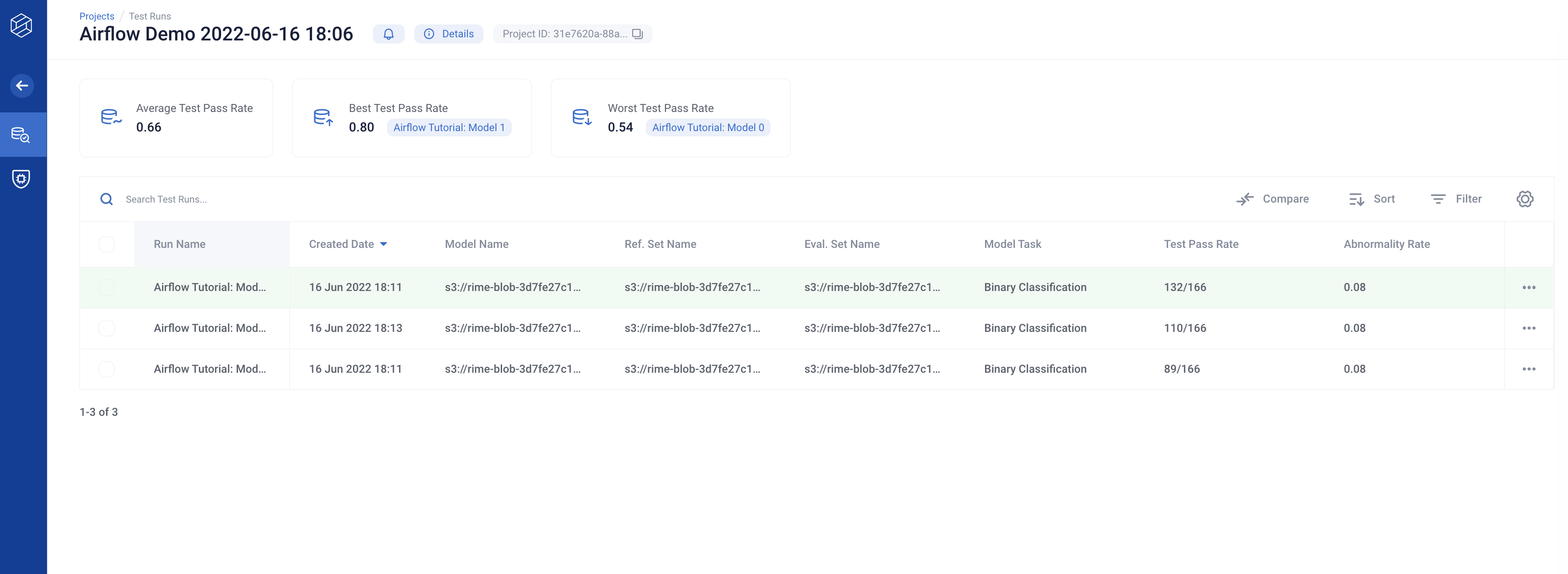Click the Compare button
This screenshot has height=574, width=1568.
1272,199
